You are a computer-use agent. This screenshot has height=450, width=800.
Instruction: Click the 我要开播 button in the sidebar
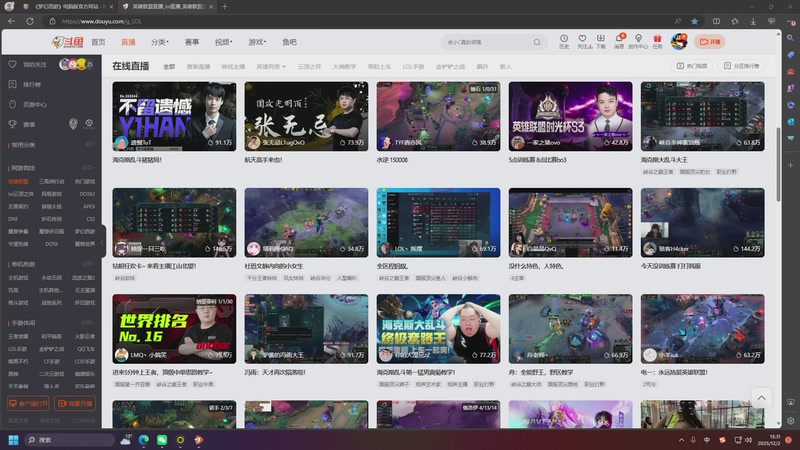(75, 403)
